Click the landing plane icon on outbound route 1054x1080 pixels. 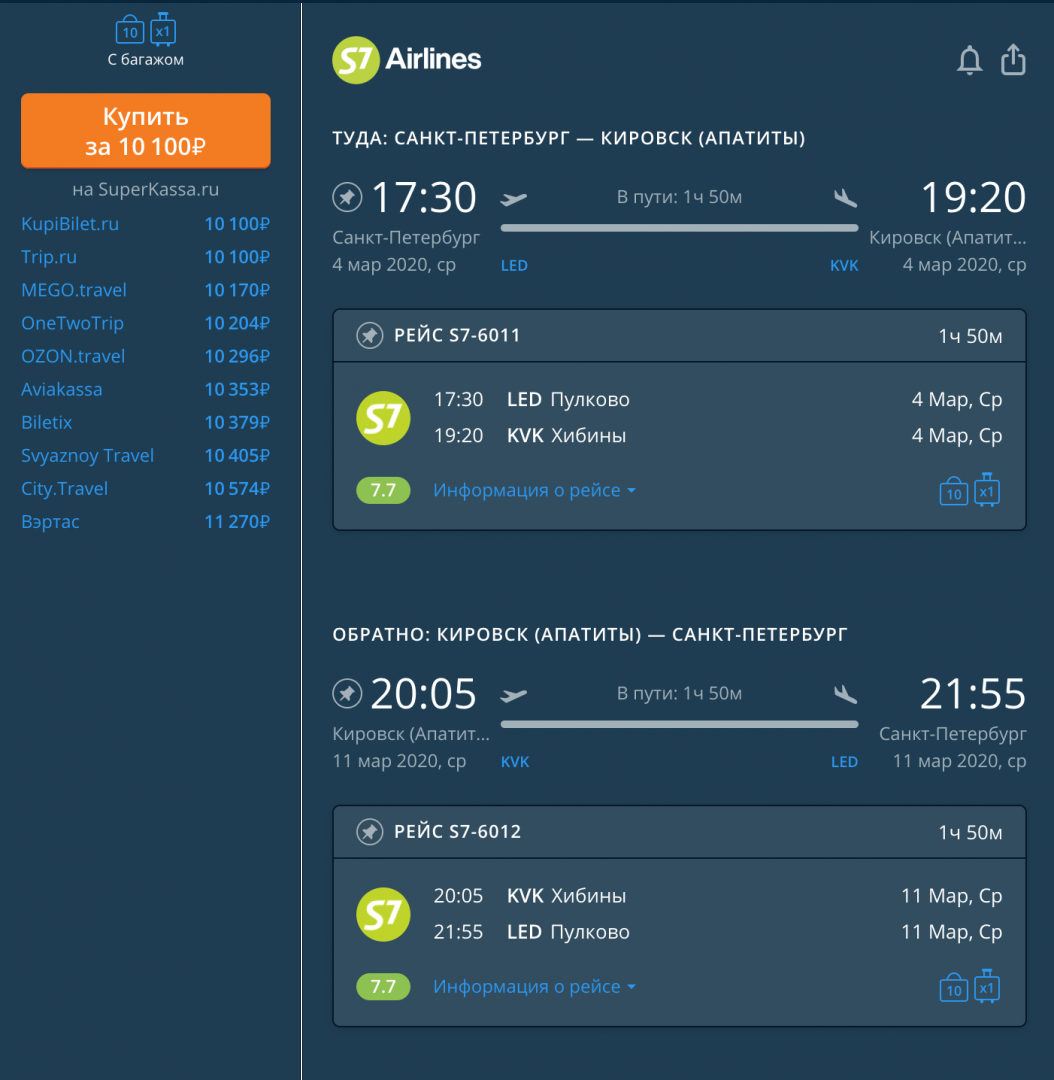tap(845, 198)
